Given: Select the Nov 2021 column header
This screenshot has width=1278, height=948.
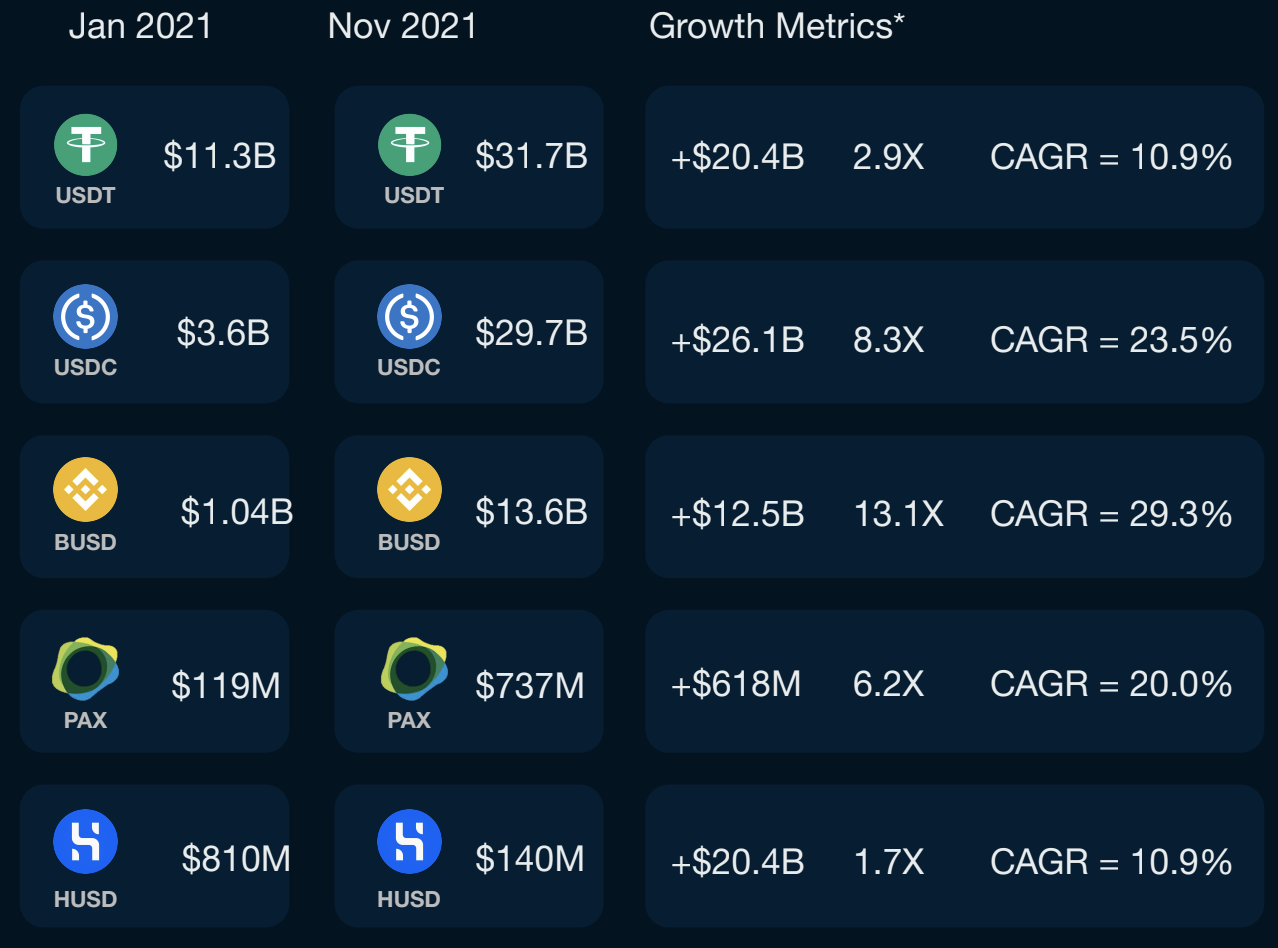Looking at the screenshot, I should [402, 26].
